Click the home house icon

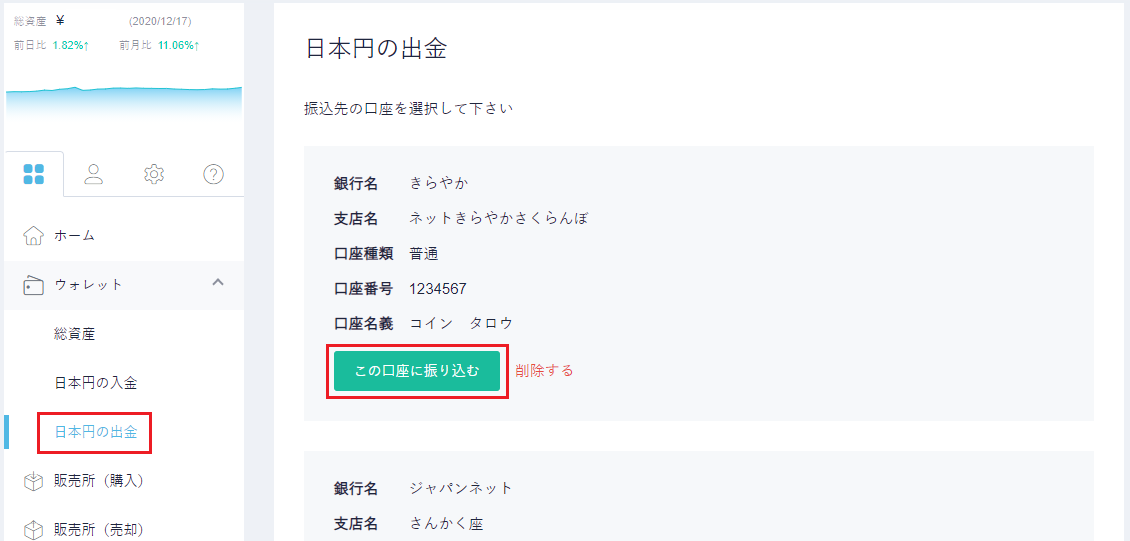pyautogui.click(x=34, y=236)
